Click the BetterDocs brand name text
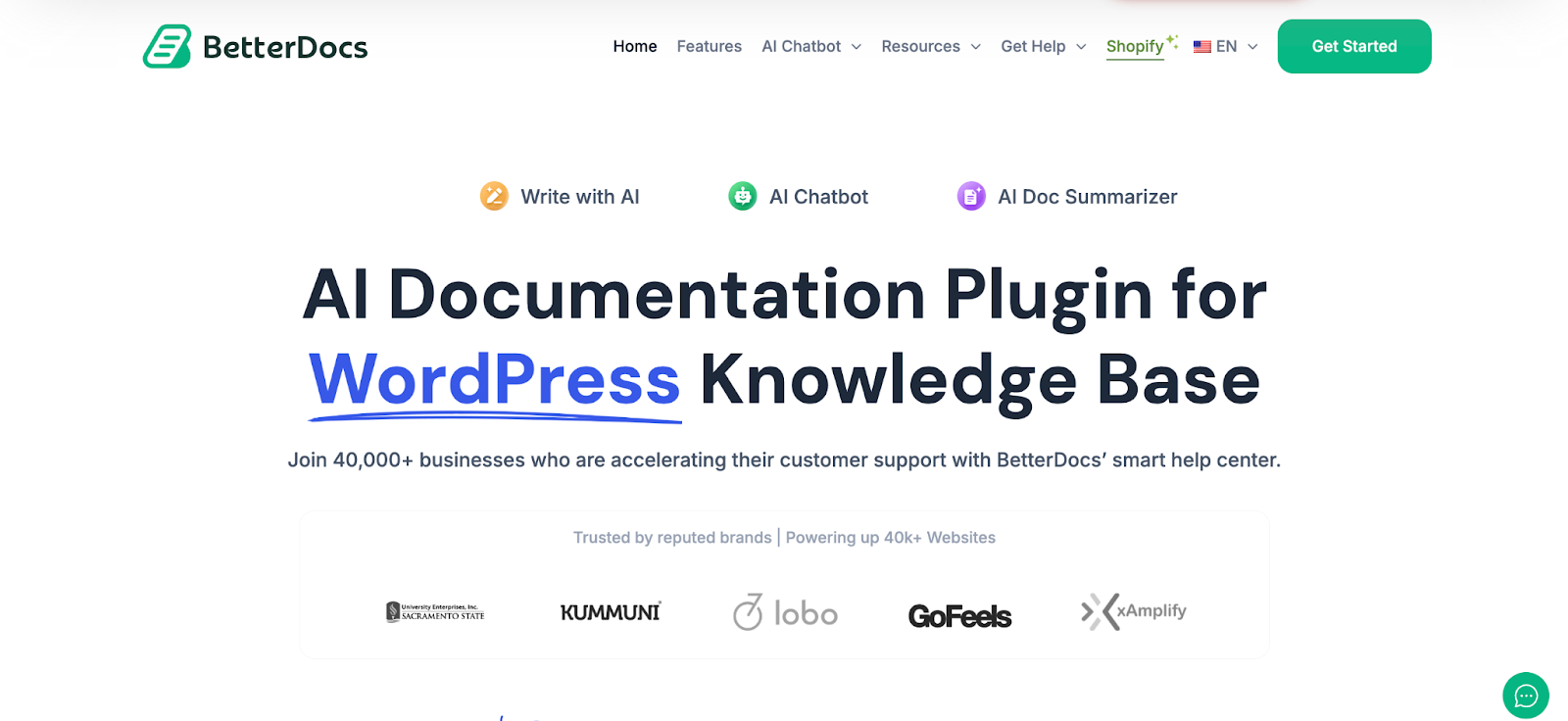Screen dimensions: 1568x721 click(285, 47)
